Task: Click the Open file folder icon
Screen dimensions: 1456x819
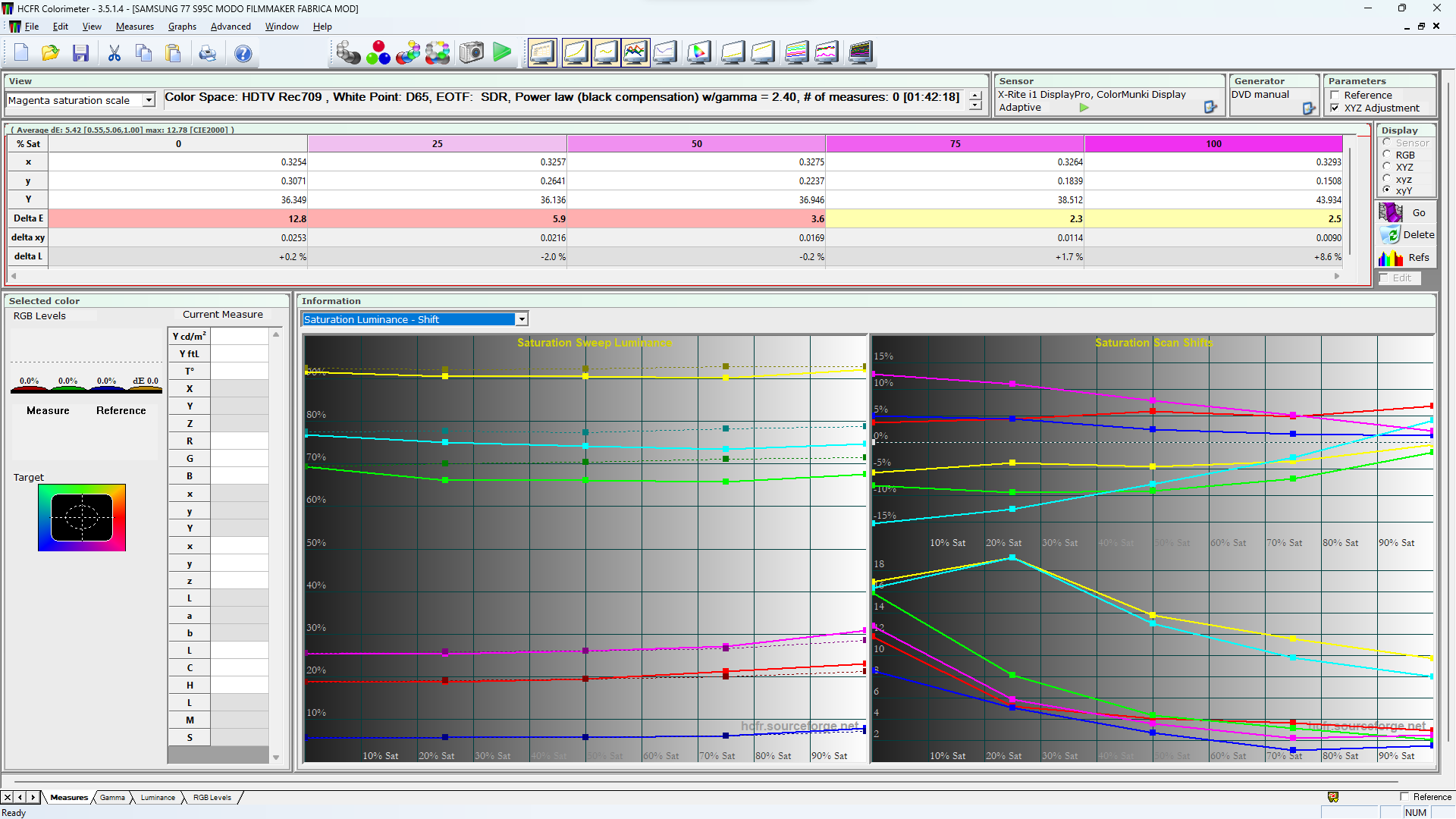Action: (51, 53)
